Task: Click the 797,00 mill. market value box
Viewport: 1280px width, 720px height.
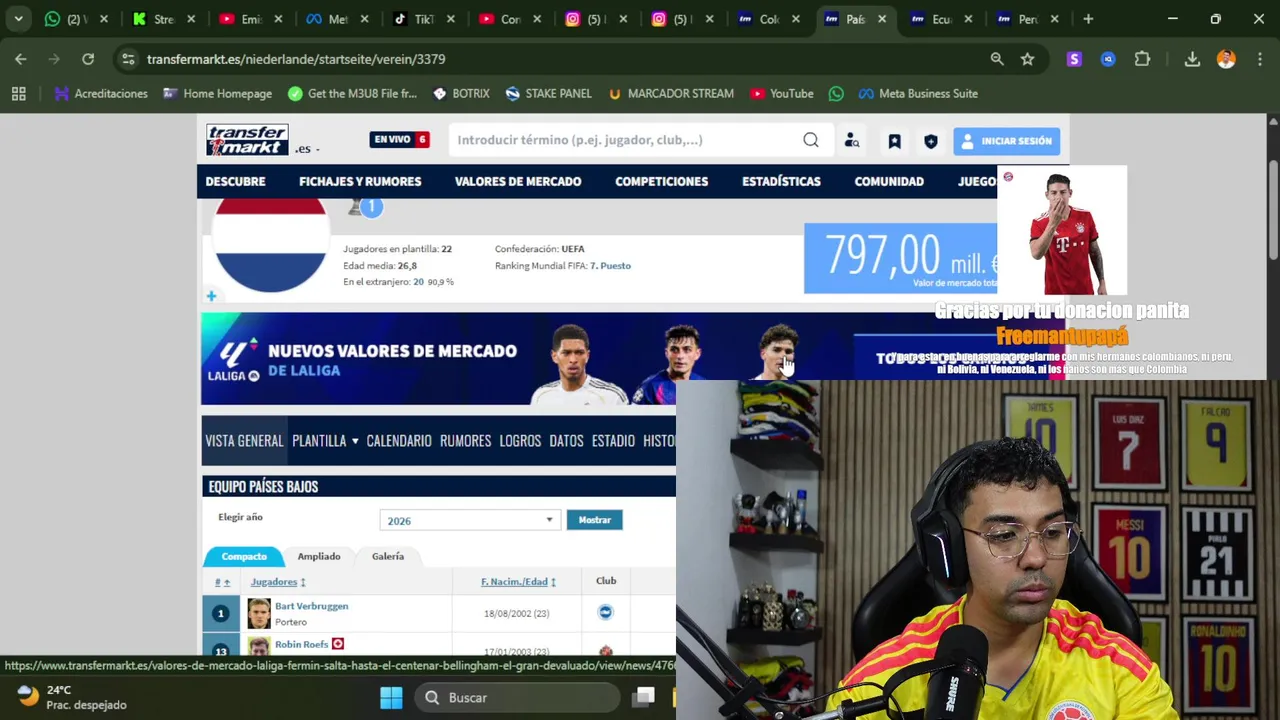Action: [900, 259]
